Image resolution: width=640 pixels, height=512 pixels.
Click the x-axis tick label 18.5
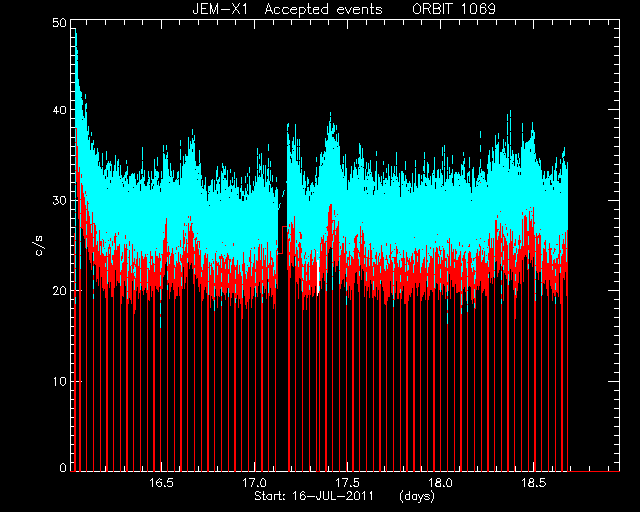coord(533,483)
